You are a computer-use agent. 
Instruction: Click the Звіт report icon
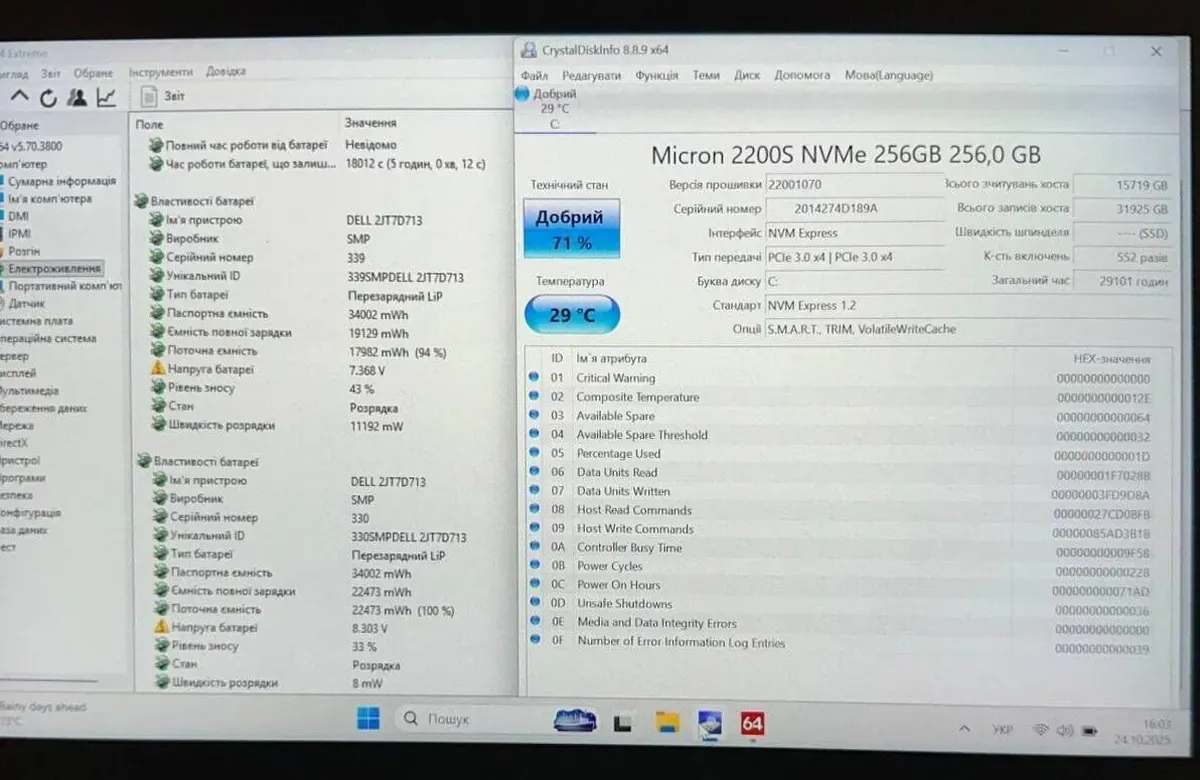point(150,97)
